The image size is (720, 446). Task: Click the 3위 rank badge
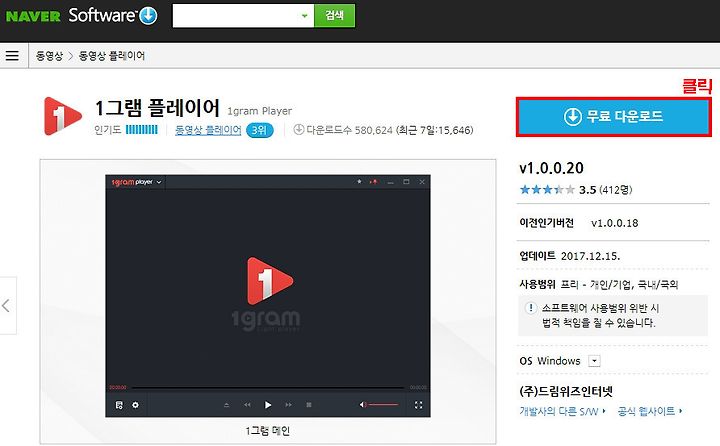click(x=259, y=130)
